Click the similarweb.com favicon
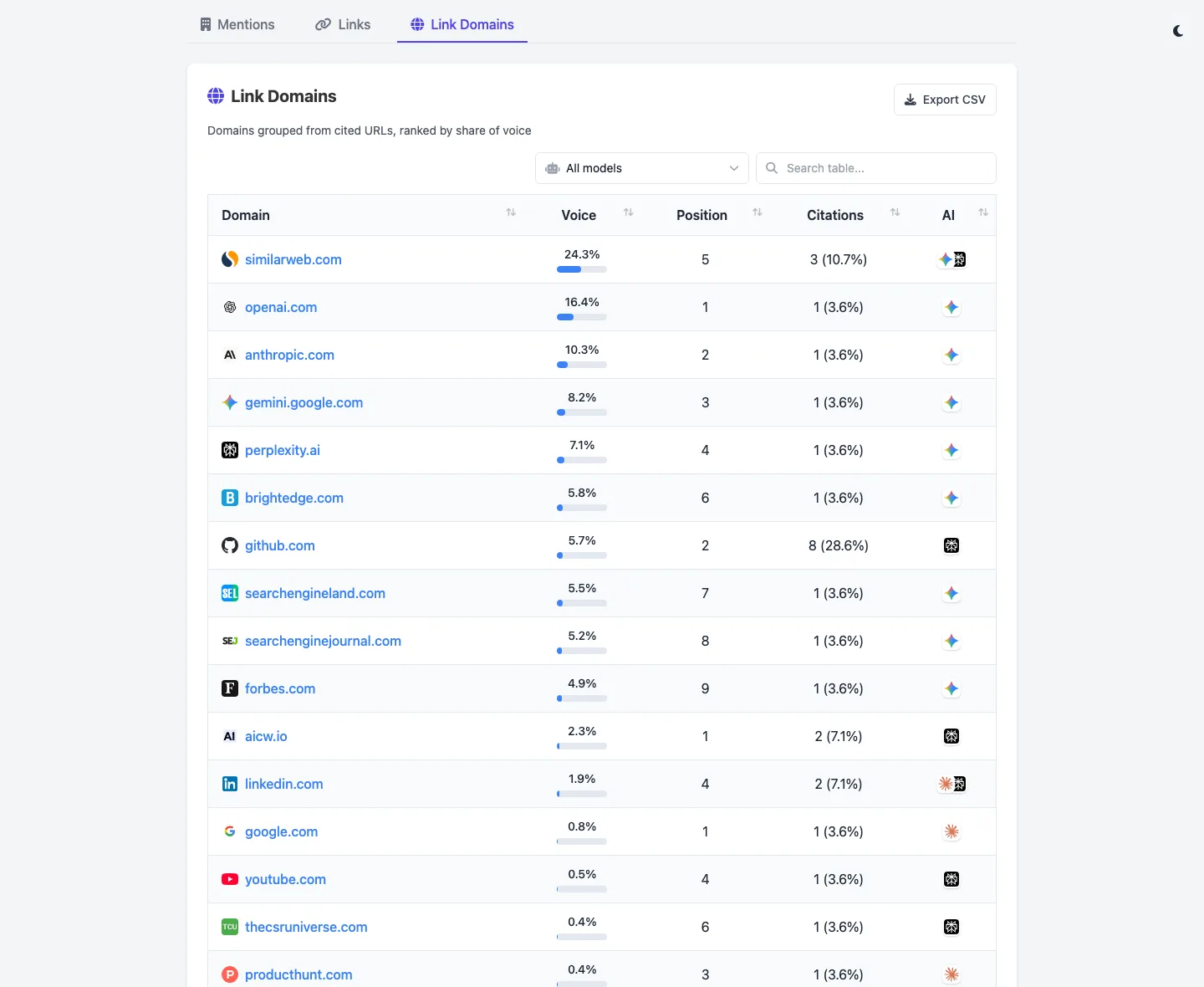1204x987 pixels. 230,259
